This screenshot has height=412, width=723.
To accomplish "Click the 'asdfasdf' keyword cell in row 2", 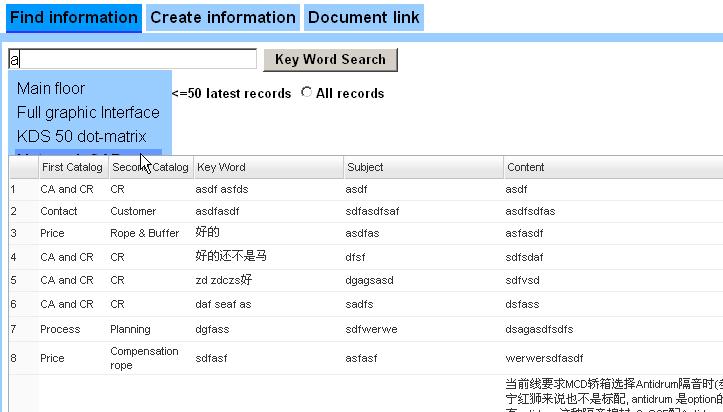I will pos(218,211).
